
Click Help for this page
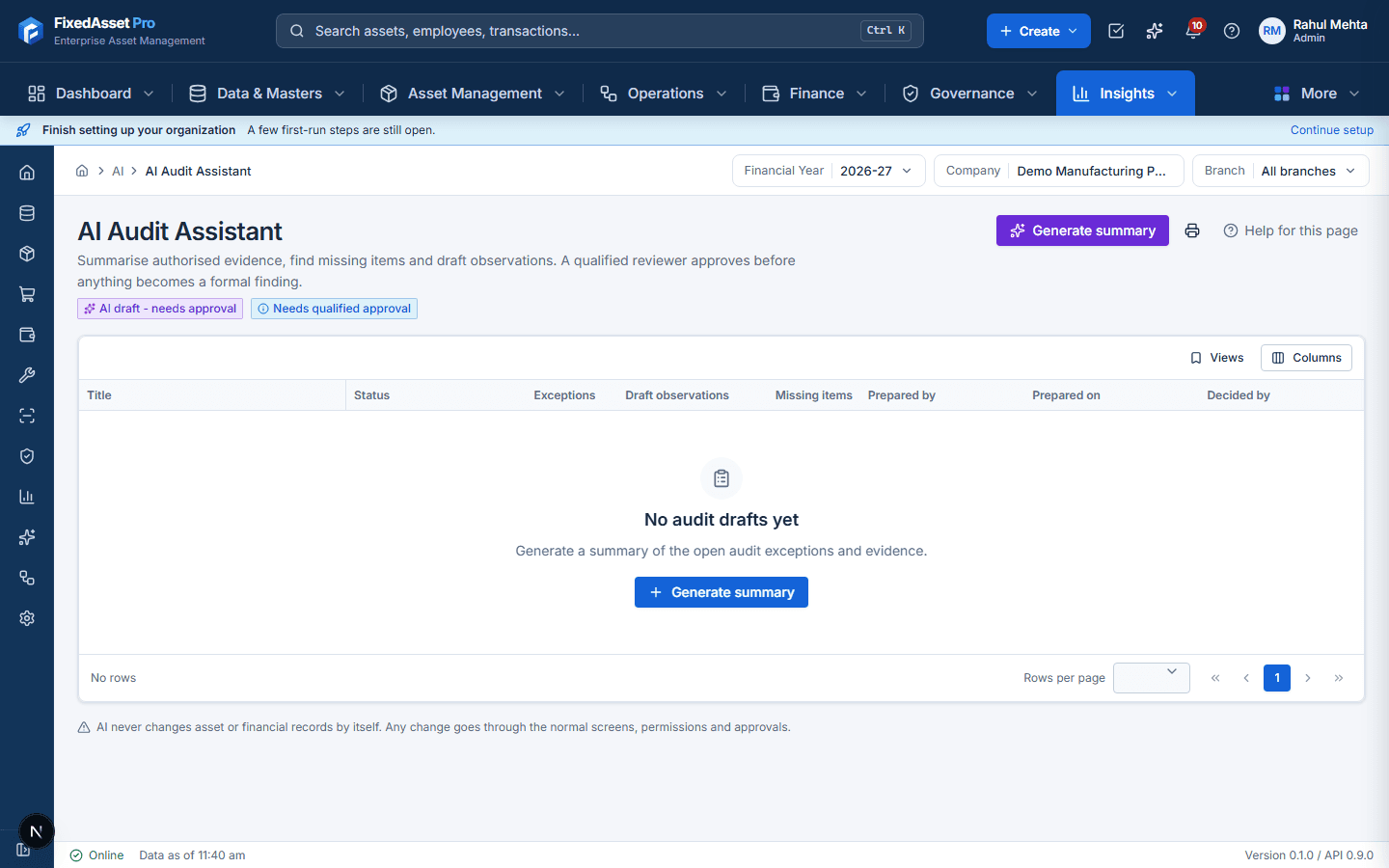(x=1291, y=231)
